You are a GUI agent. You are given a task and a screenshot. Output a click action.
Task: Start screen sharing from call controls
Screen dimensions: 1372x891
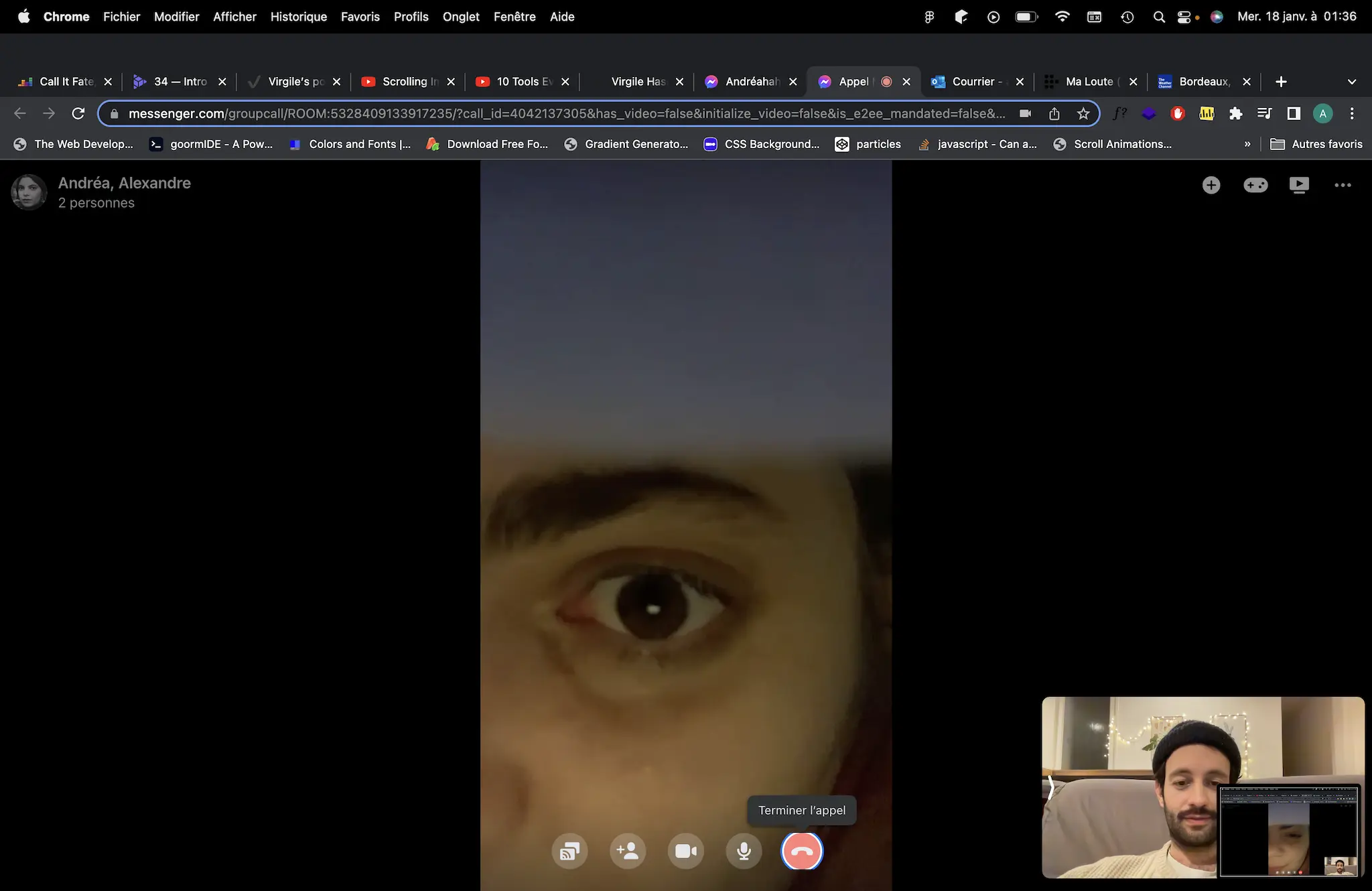569,851
